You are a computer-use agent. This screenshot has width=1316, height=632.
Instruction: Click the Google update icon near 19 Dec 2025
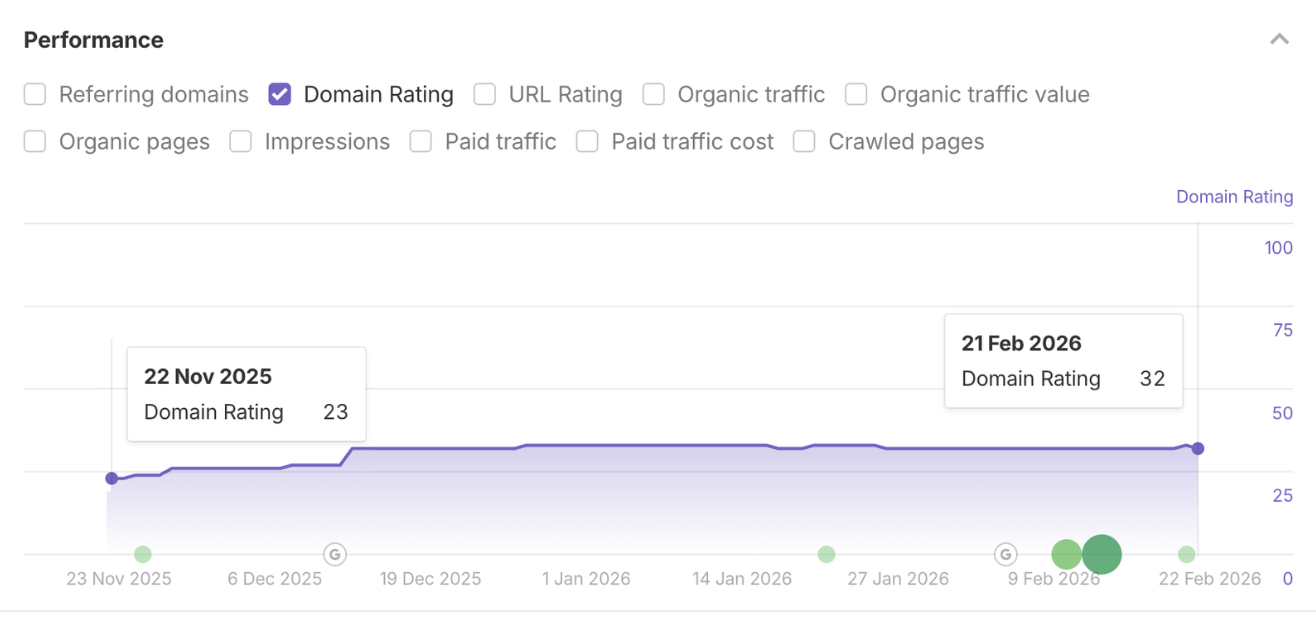(334, 553)
